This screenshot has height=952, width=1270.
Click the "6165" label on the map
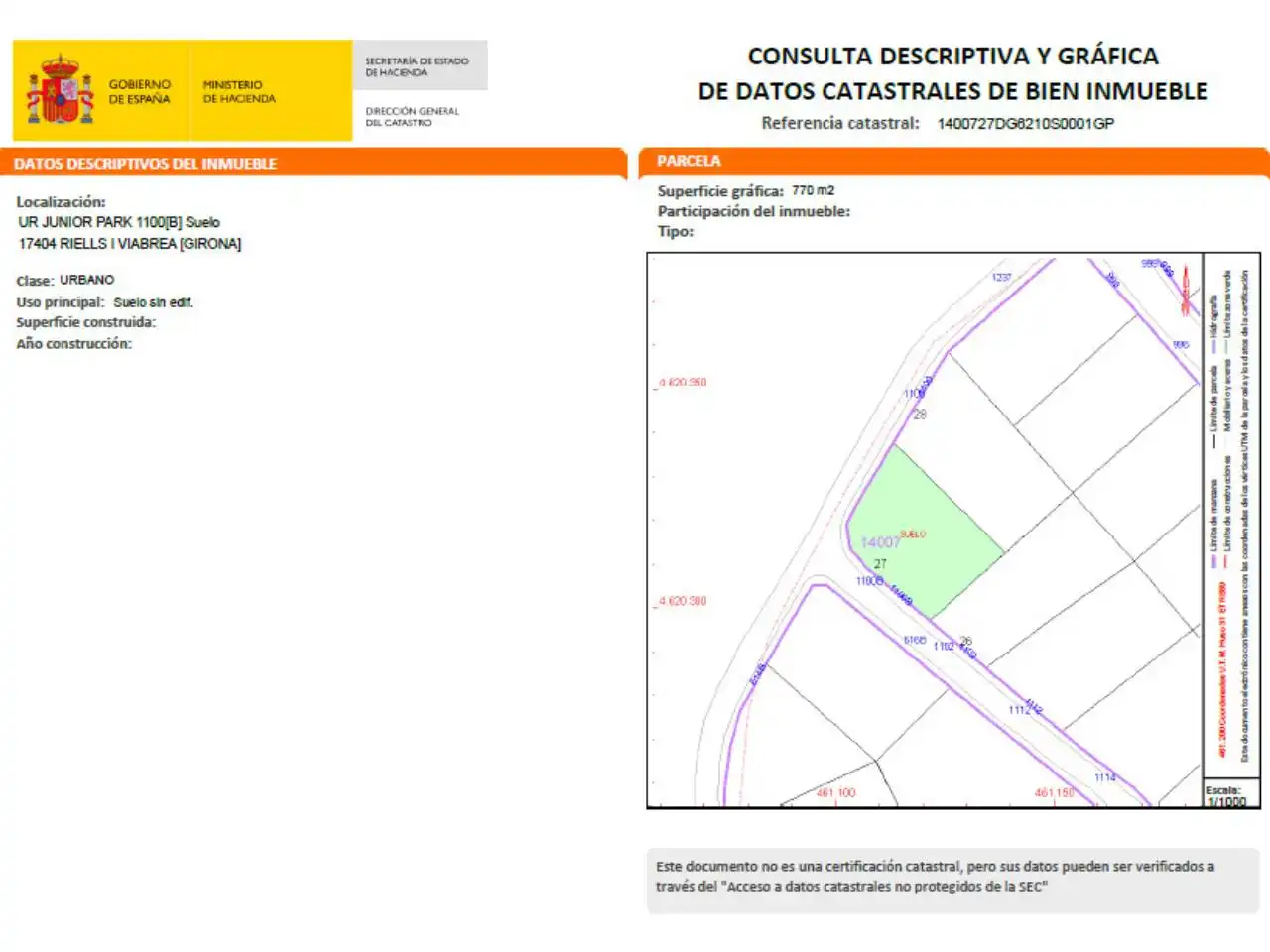(915, 640)
